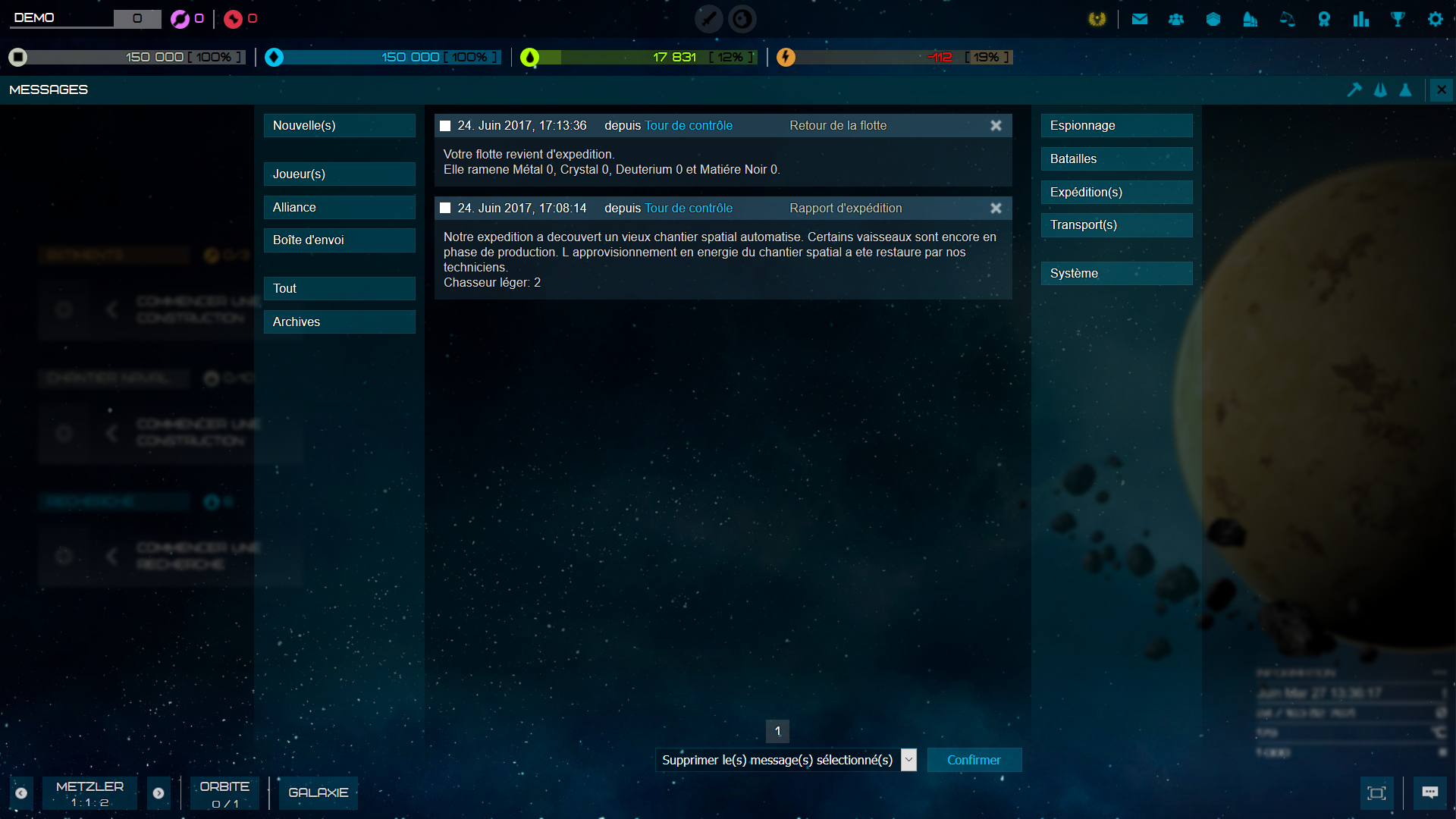This screenshot has width=1456, height=819.
Task: Tick checkbox for Retour de la flotte message
Action: (445, 126)
